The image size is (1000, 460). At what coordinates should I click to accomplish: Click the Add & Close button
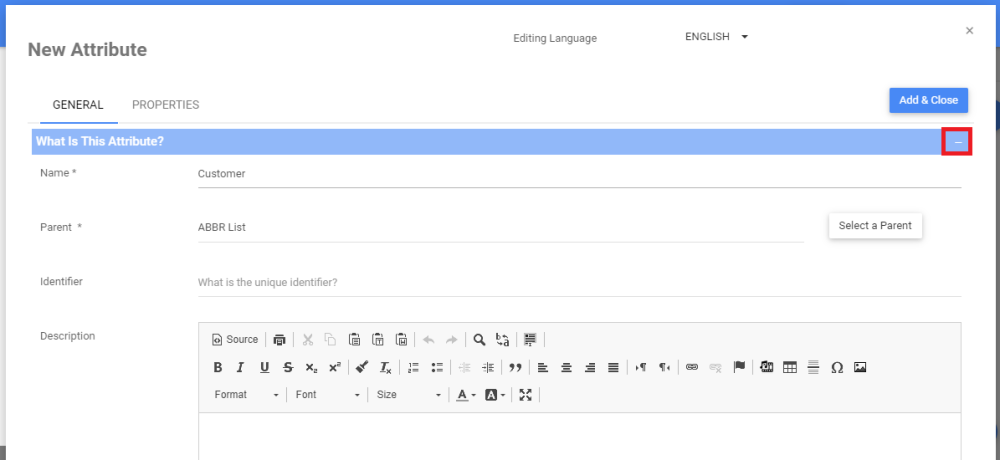(x=929, y=100)
